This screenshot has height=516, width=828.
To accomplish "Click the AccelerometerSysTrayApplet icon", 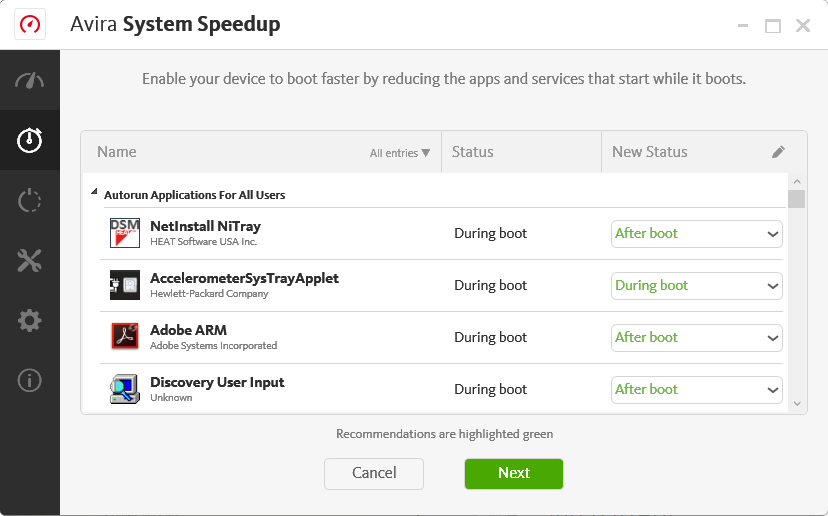I will [125, 285].
